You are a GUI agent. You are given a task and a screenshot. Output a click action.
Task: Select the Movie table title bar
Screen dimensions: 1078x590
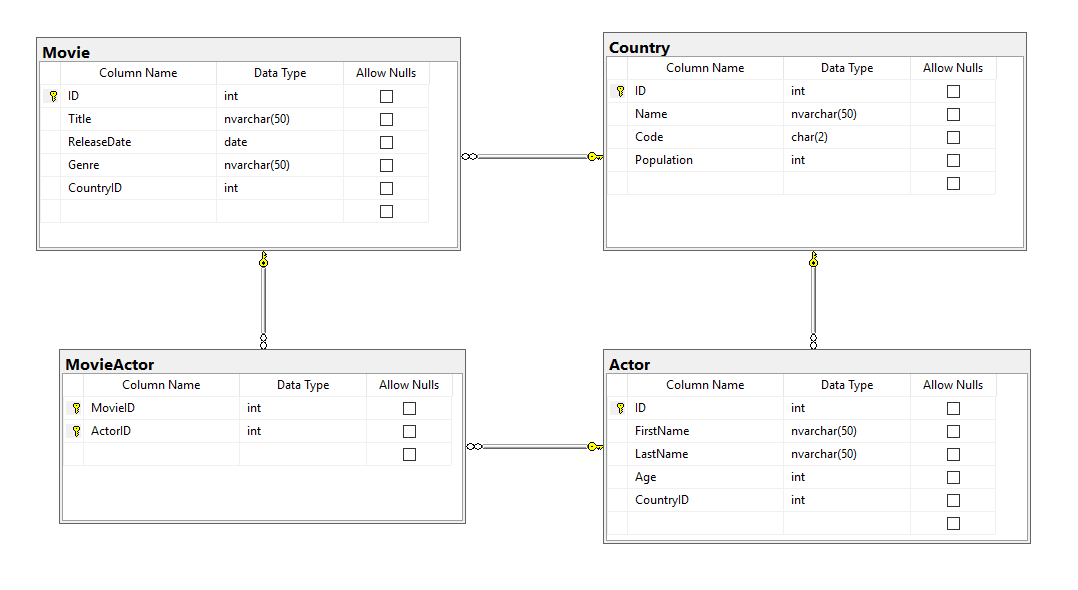(248, 51)
